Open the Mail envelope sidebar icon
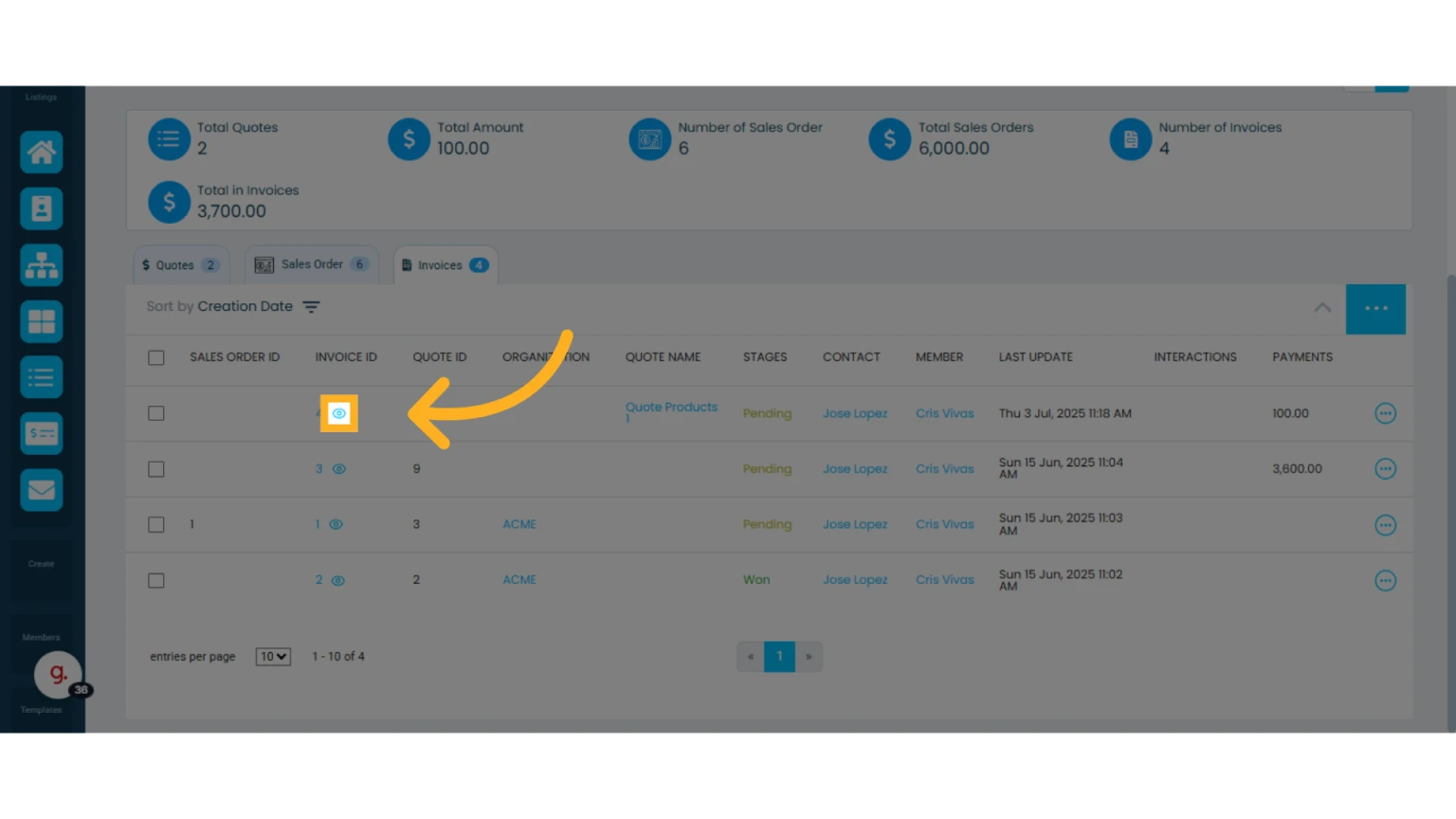This screenshot has height=819, width=1456. point(42,490)
